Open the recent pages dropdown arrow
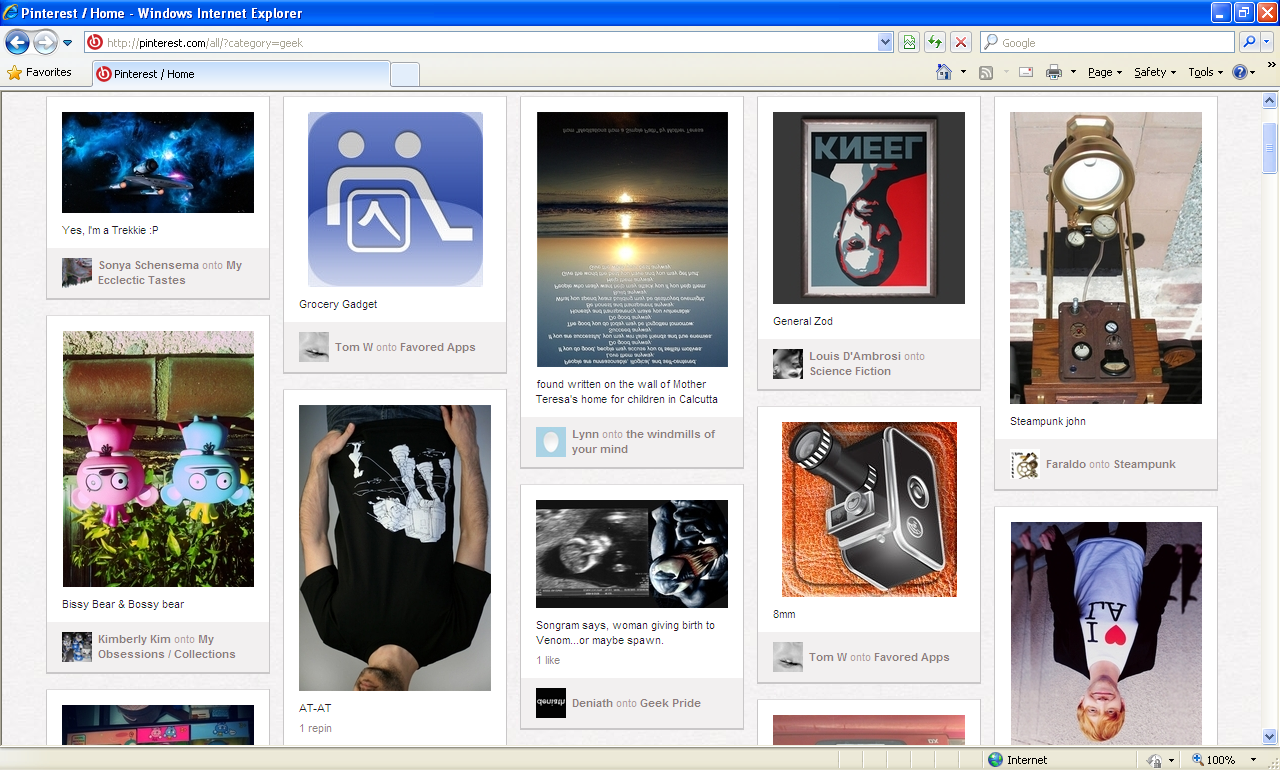This screenshot has height=770, width=1280. pos(67,43)
